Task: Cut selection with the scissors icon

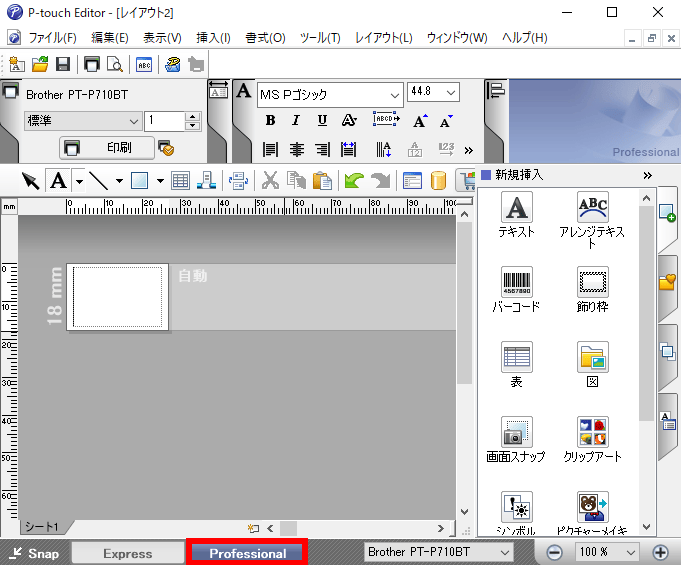Action: pyautogui.click(x=270, y=181)
